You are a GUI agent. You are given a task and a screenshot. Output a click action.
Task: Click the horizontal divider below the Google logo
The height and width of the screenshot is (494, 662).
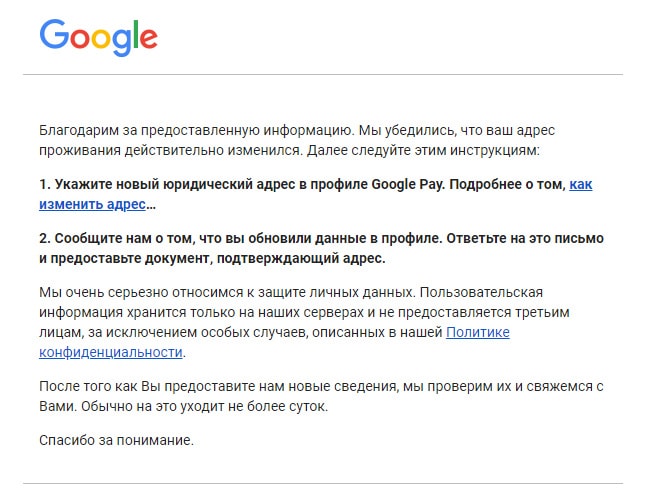(330, 74)
